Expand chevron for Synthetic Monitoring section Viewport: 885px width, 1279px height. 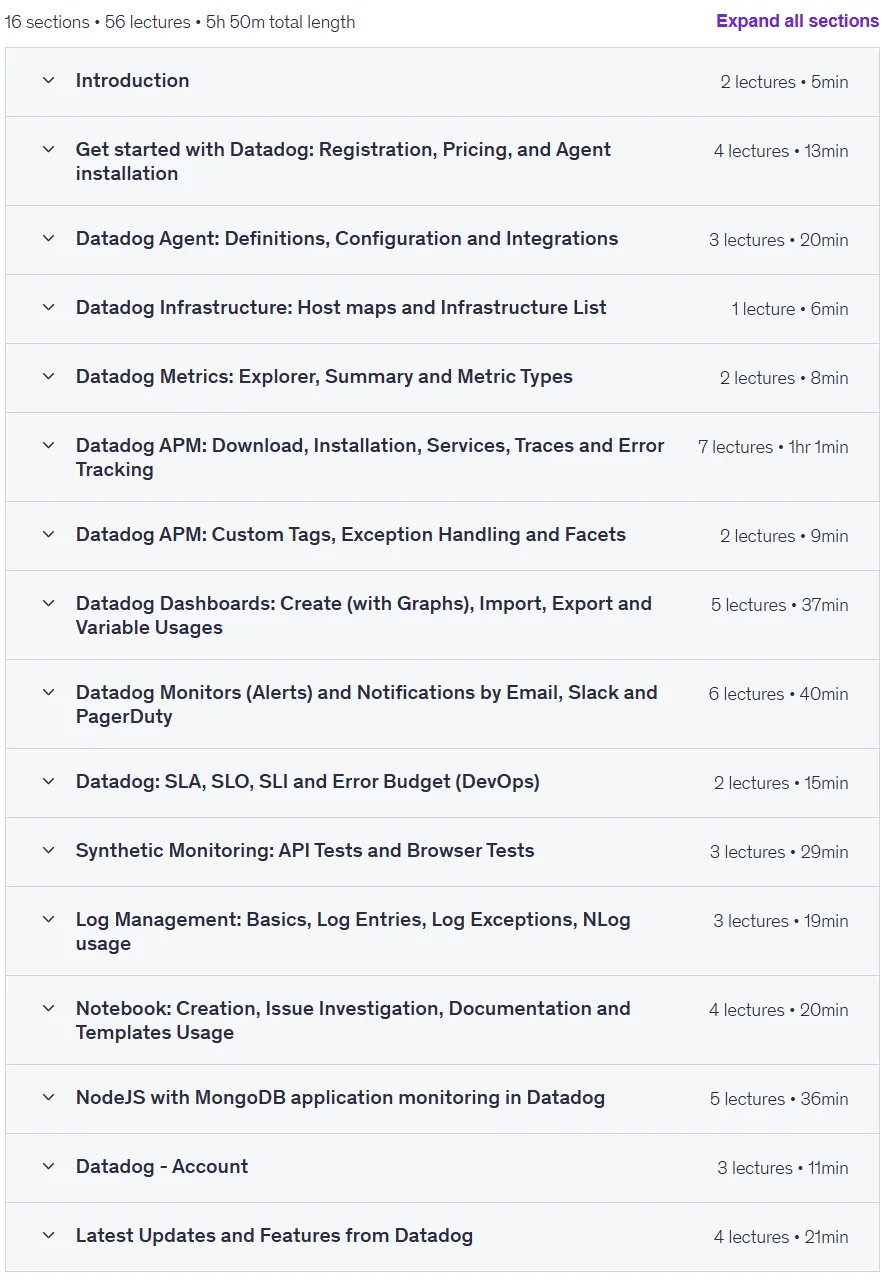pyautogui.click(x=48, y=850)
